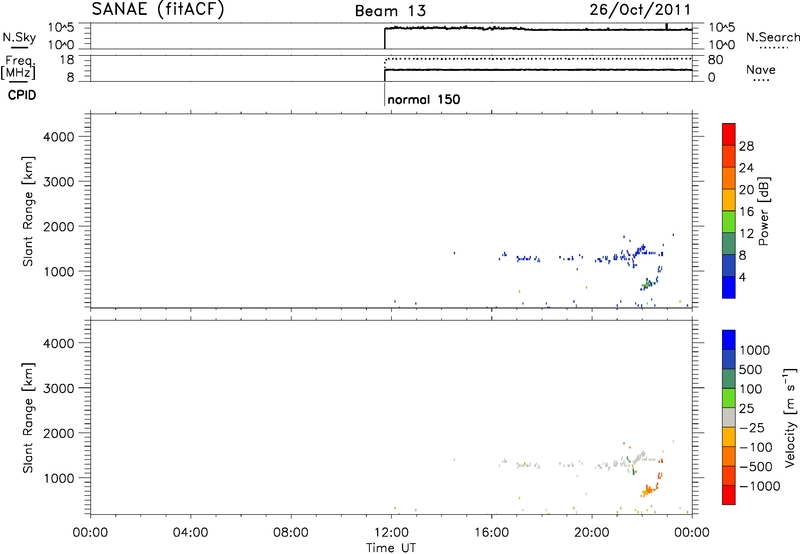Click the -1000 label on Velocity colorbar
Image resolution: width=800 pixels, height=554 pixels.
point(760,486)
